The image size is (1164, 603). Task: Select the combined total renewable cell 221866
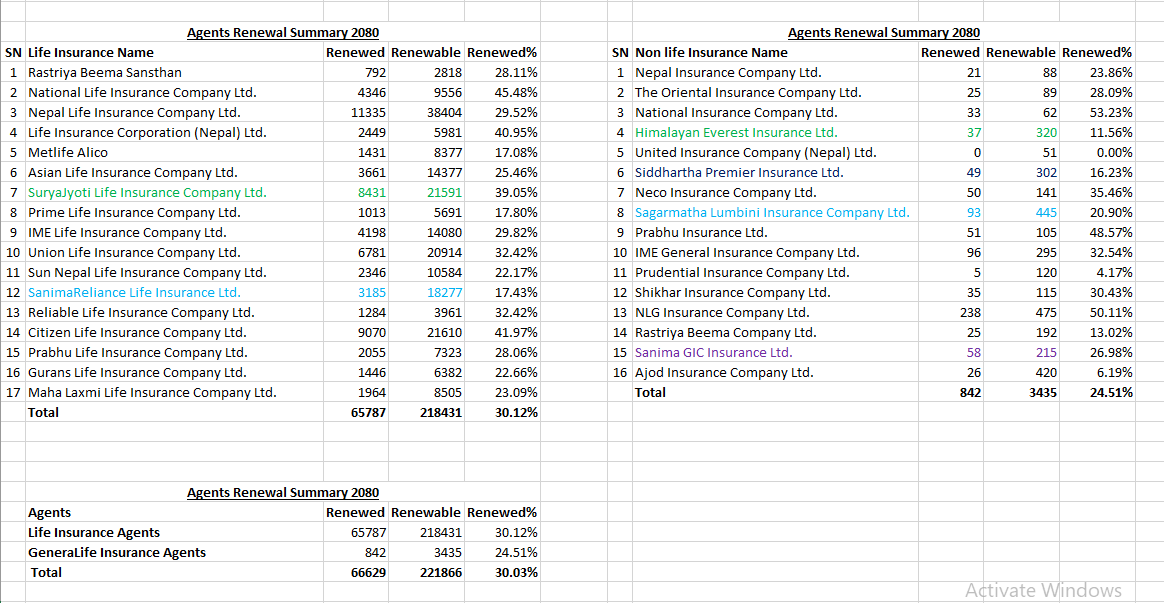(440, 572)
